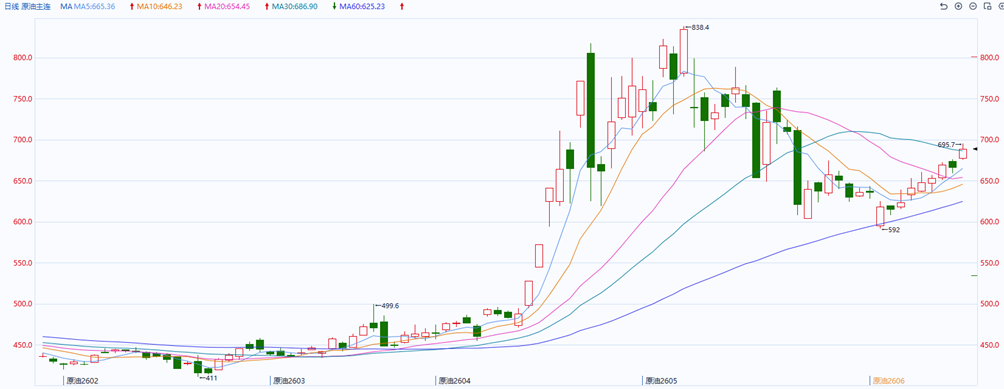The image size is (1004, 389).
Task: Click the undo/back arrow icon
Action: pos(943,6)
